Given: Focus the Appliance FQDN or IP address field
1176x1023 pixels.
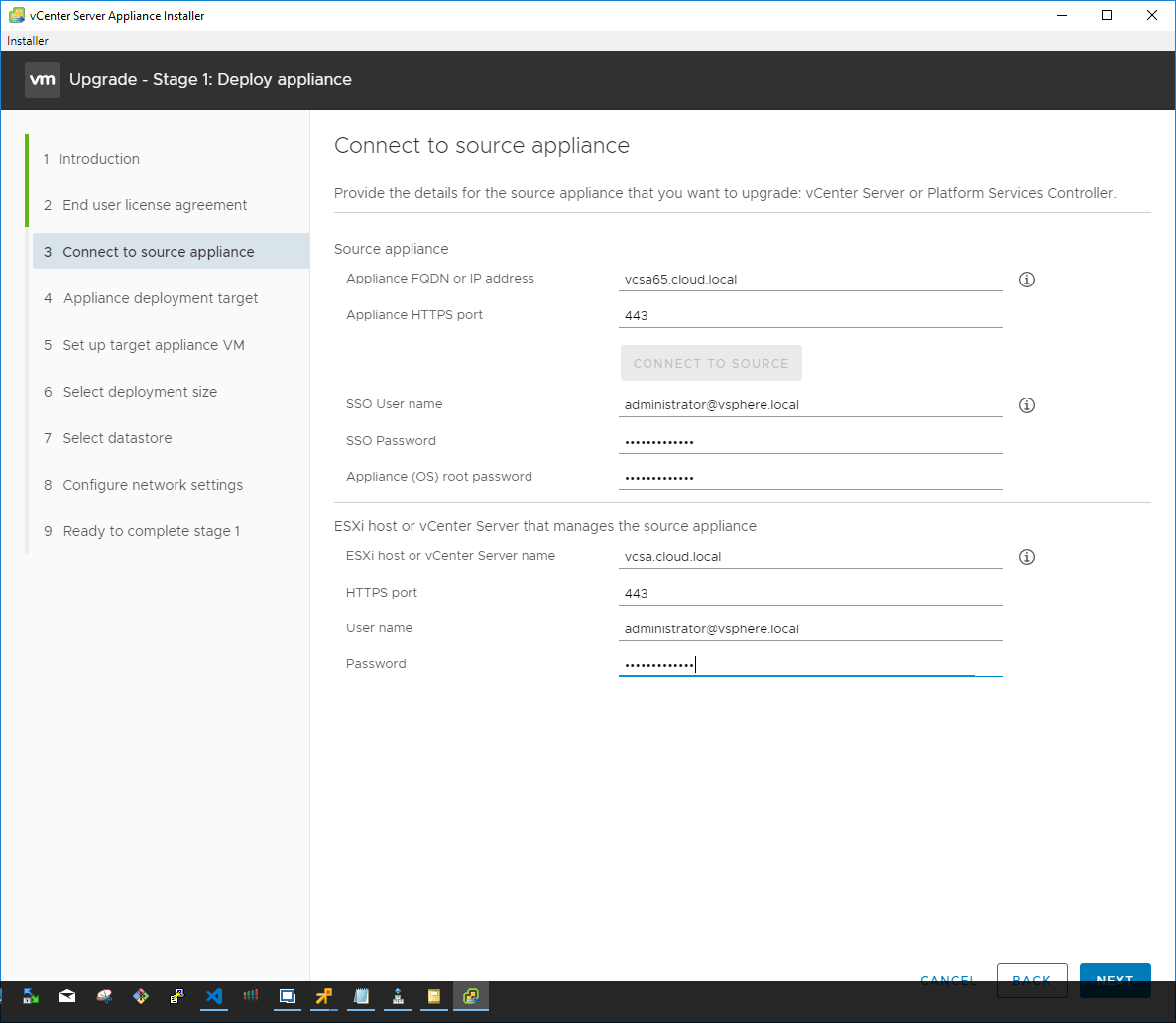Looking at the screenshot, I should (811, 279).
